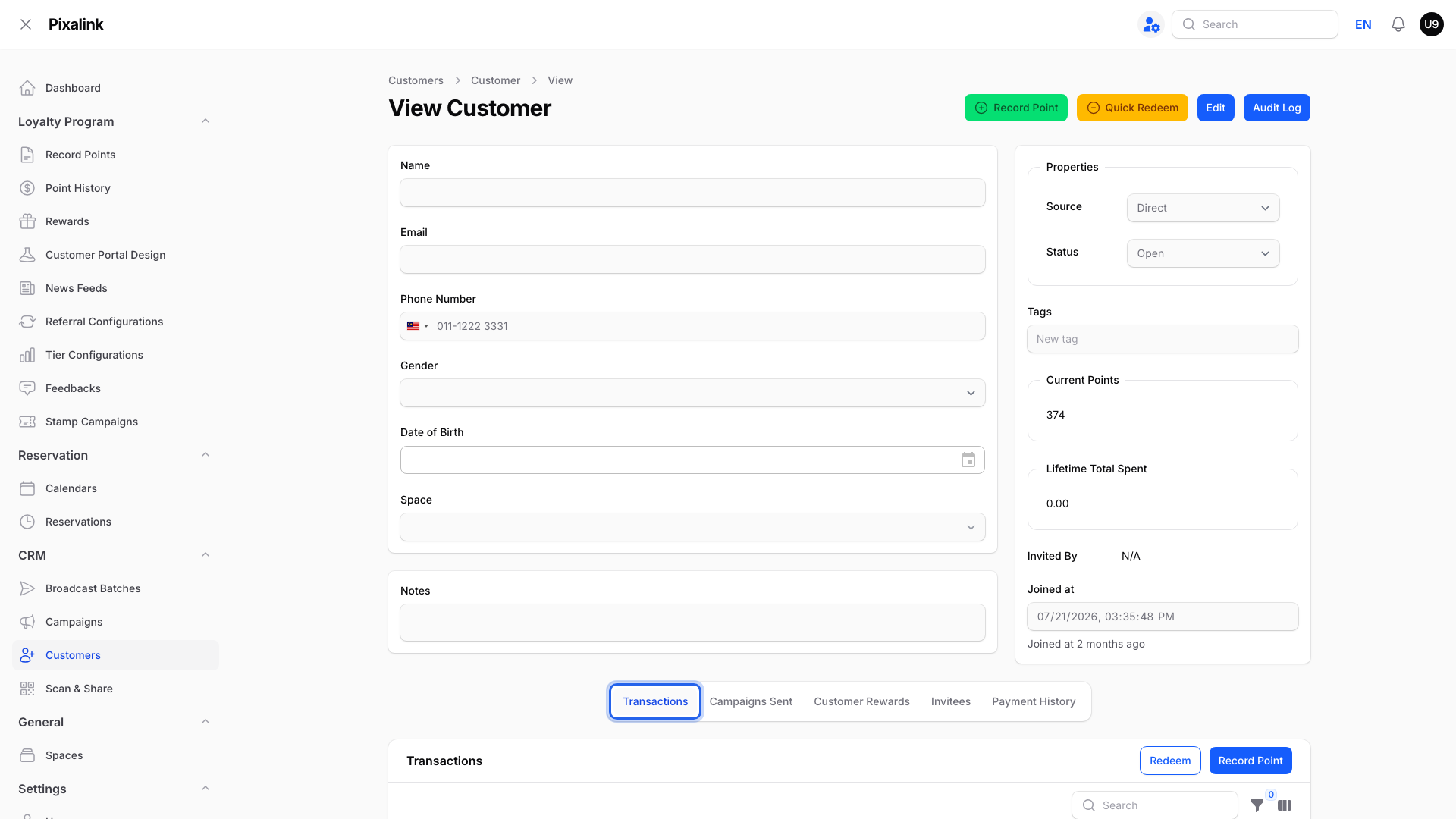Open the Source dropdown showing Direct
Screen dimensions: 1456x819
click(x=1203, y=208)
